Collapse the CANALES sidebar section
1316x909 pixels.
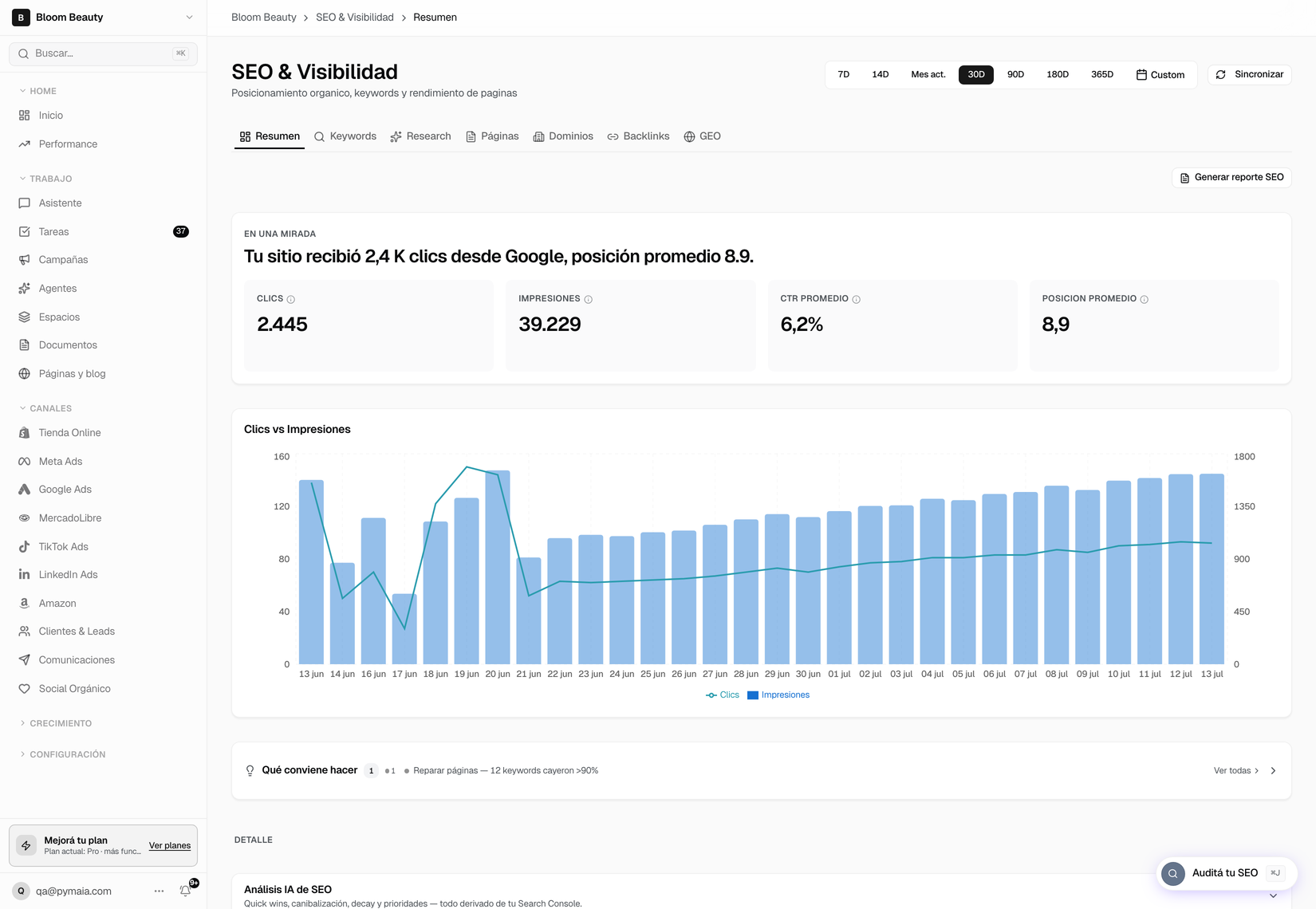tap(45, 408)
